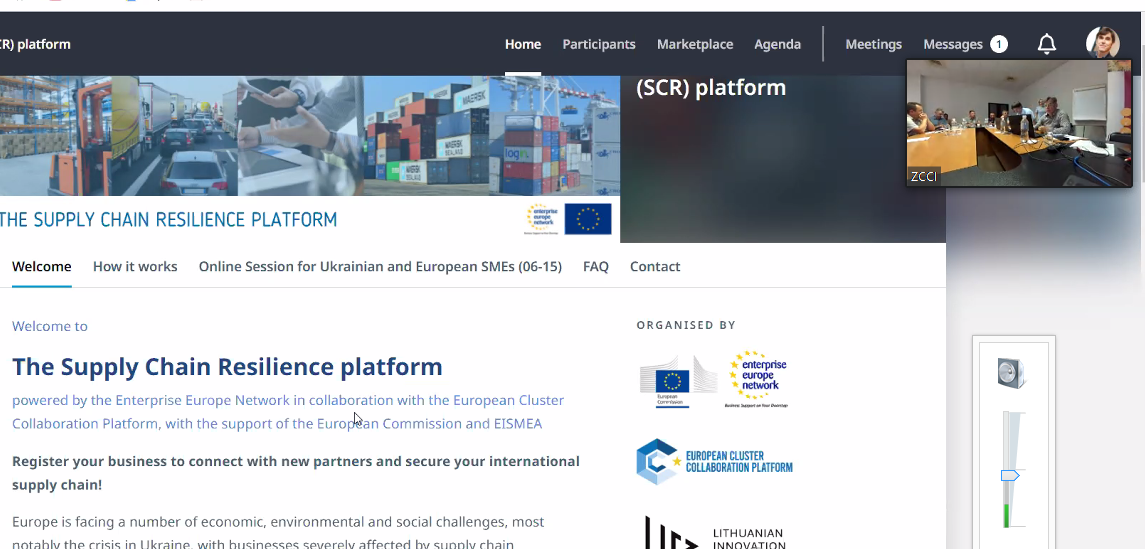Viewport: 1145px width, 549px height.
Task: Open the Contact tab
Action: click(x=655, y=266)
